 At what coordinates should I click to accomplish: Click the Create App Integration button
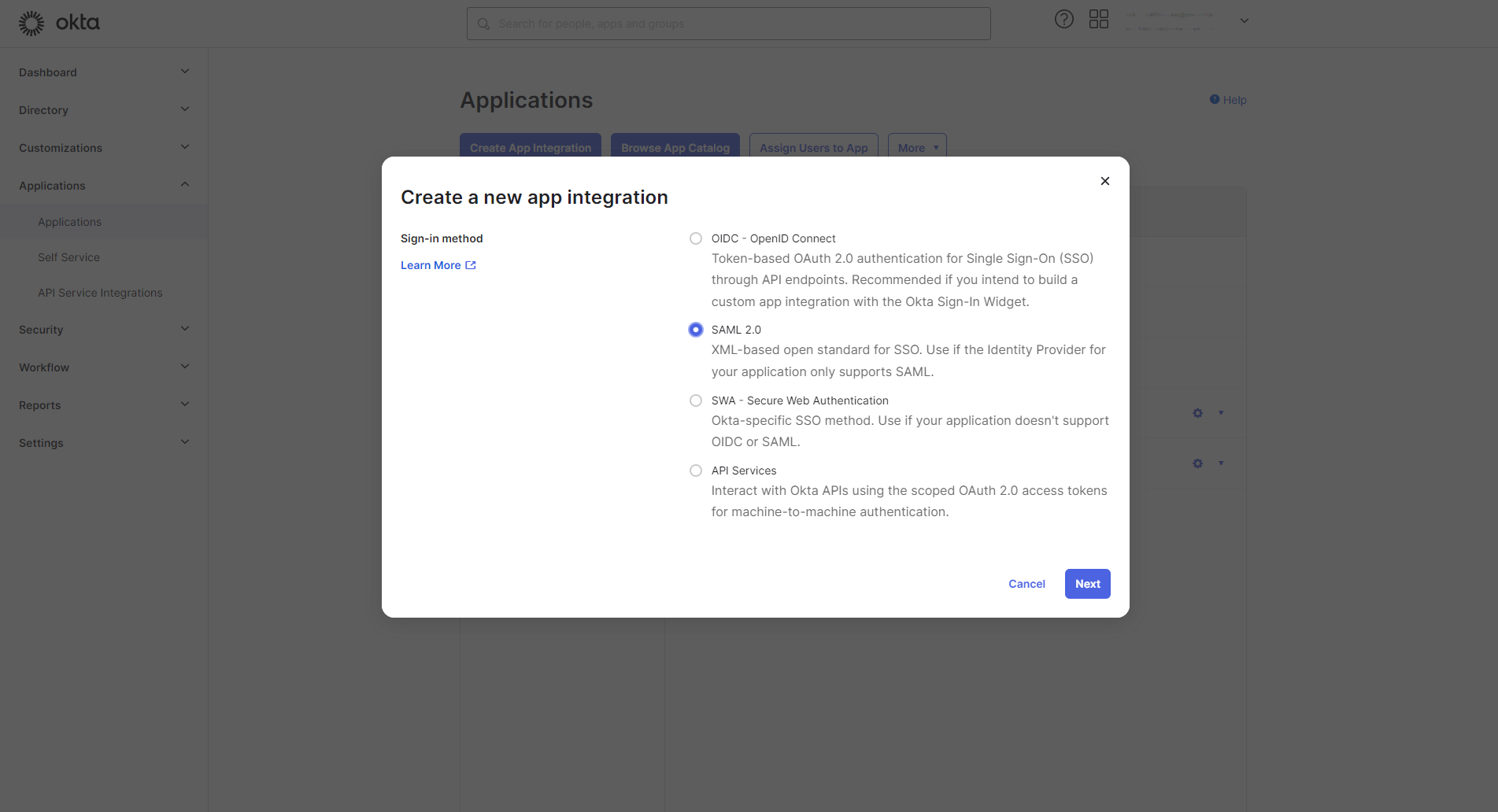tap(531, 147)
